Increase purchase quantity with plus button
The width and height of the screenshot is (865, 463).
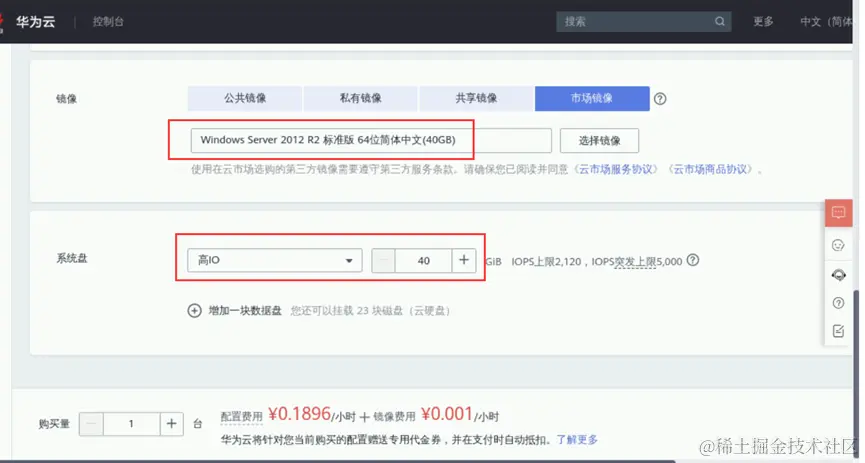(172, 424)
